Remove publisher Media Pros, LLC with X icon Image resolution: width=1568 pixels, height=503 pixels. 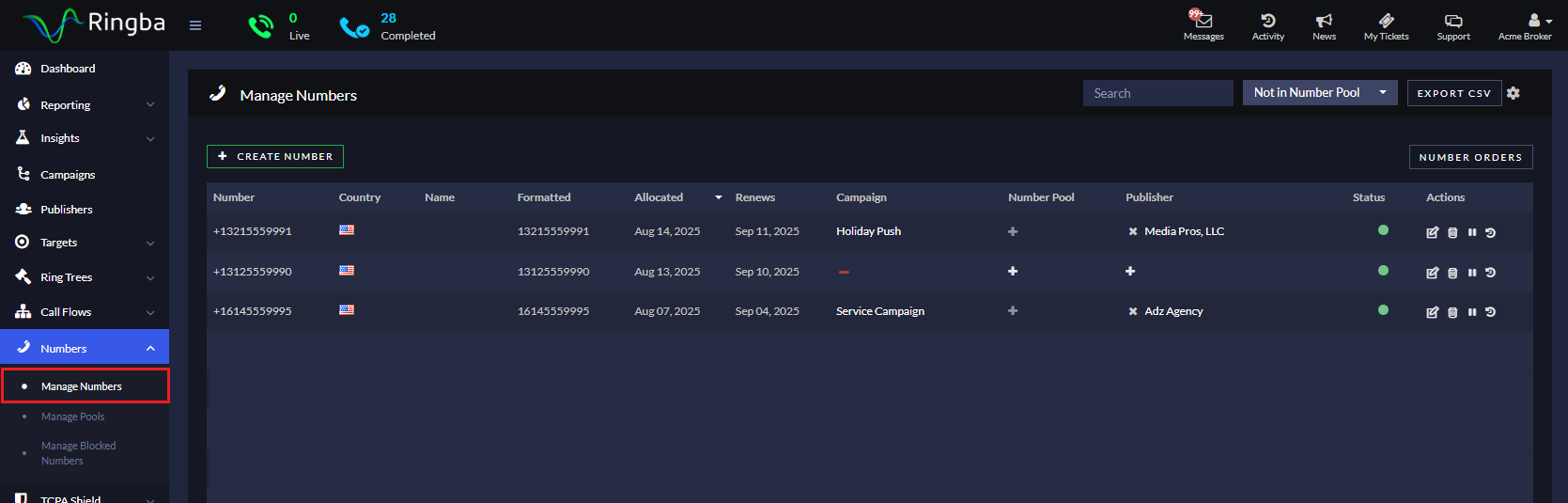pyautogui.click(x=1133, y=231)
